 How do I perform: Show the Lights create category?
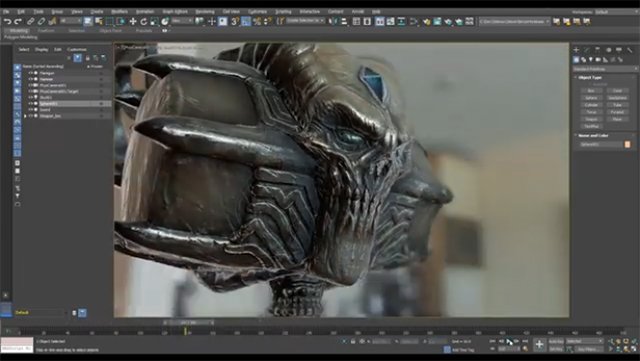pyautogui.click(x=591, y=60)
